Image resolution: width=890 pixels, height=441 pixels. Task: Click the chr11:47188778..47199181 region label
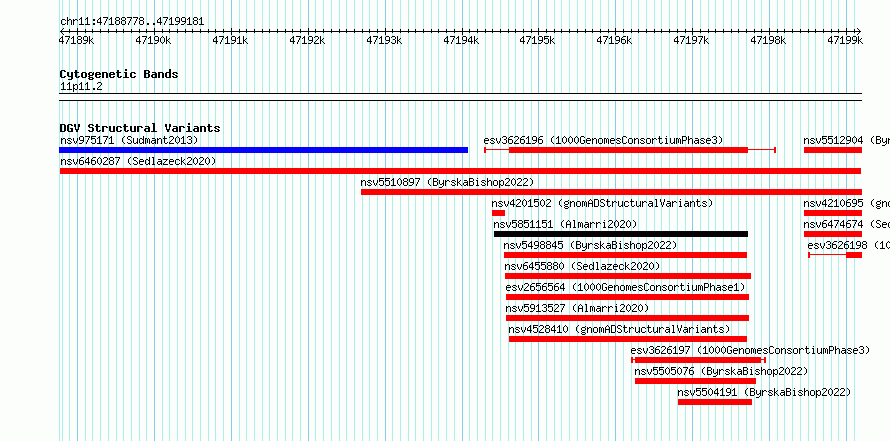click(x=132, y=22)
